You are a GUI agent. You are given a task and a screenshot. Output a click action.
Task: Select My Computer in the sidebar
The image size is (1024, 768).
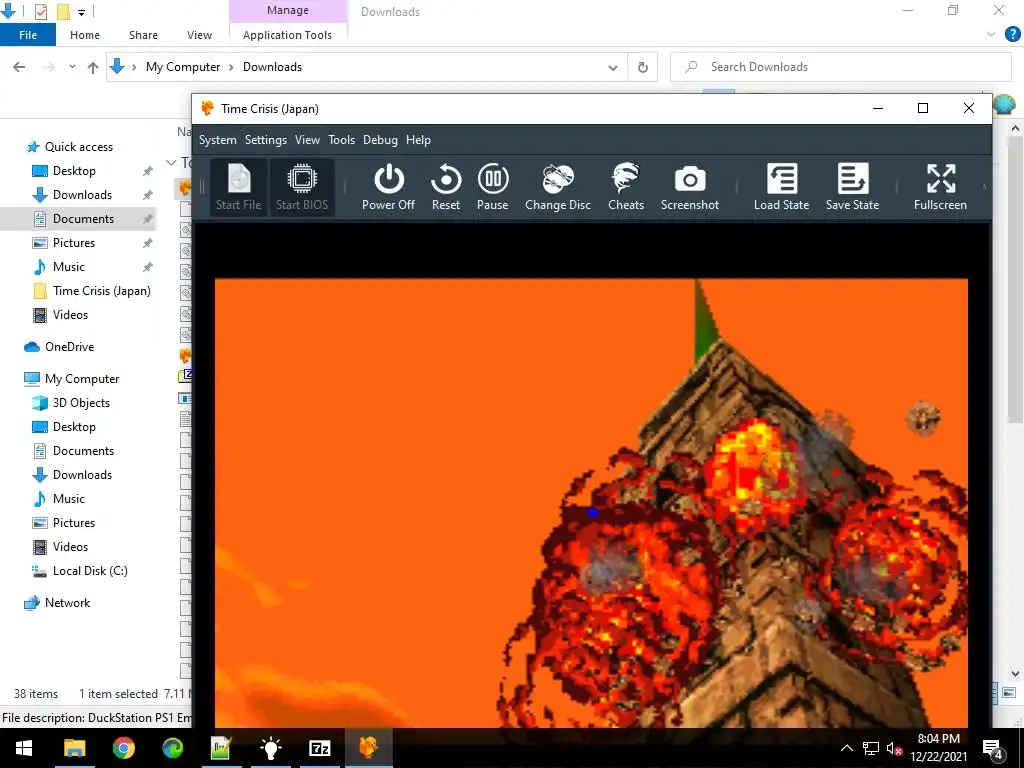(x=82, y=379)
